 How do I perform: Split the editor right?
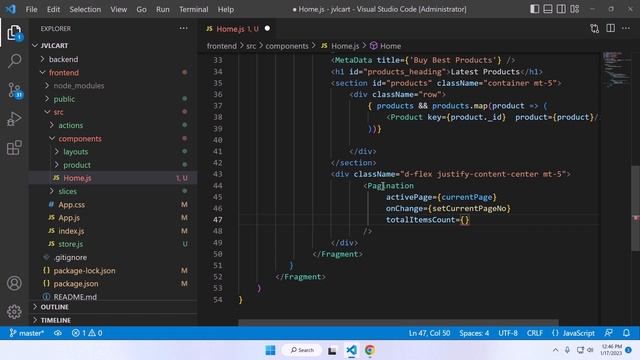coord(610,28)
